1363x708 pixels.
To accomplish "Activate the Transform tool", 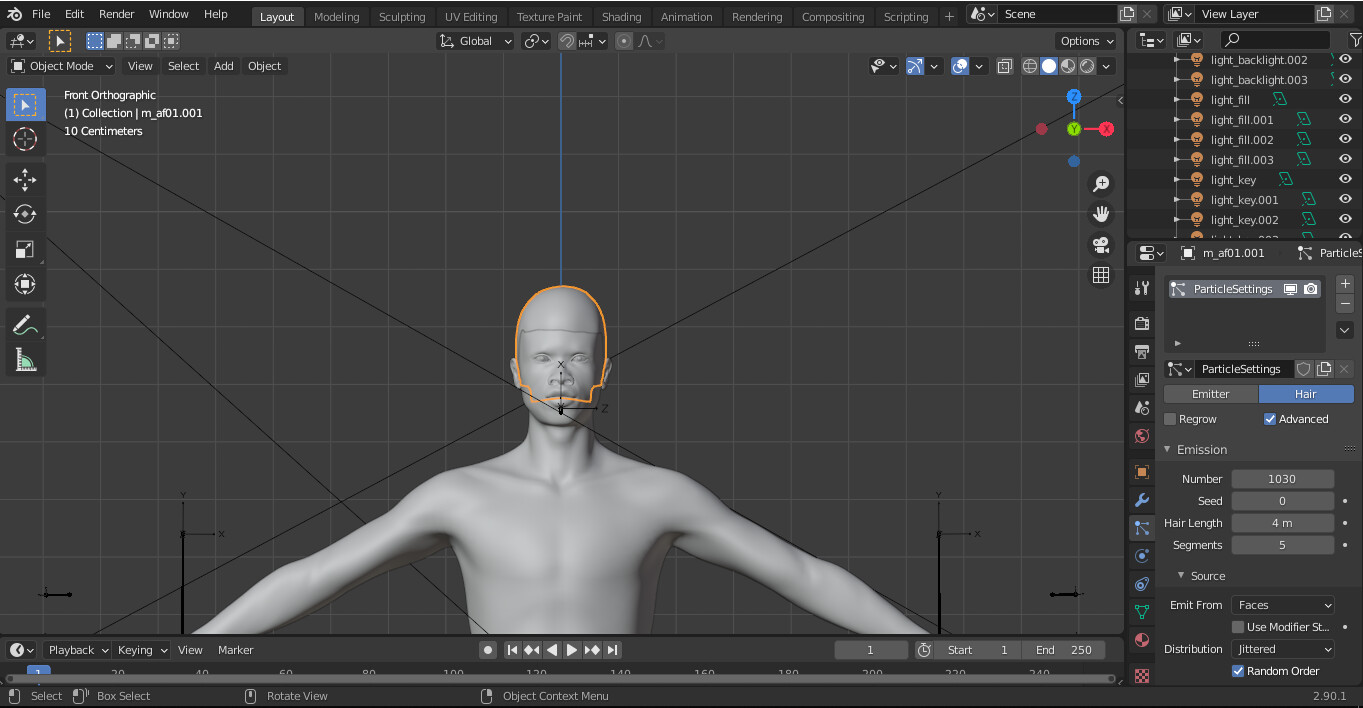I will [25, 284].
